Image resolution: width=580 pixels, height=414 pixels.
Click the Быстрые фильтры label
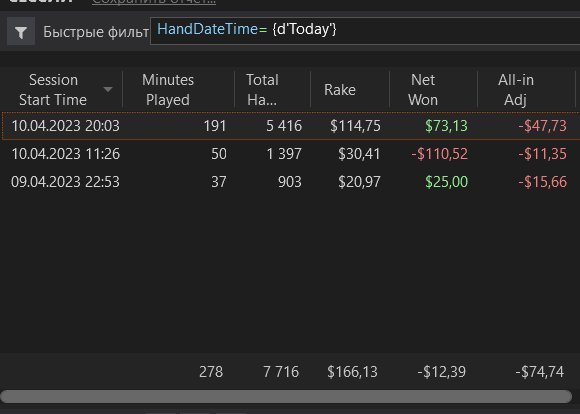click(x=96, y=32)
